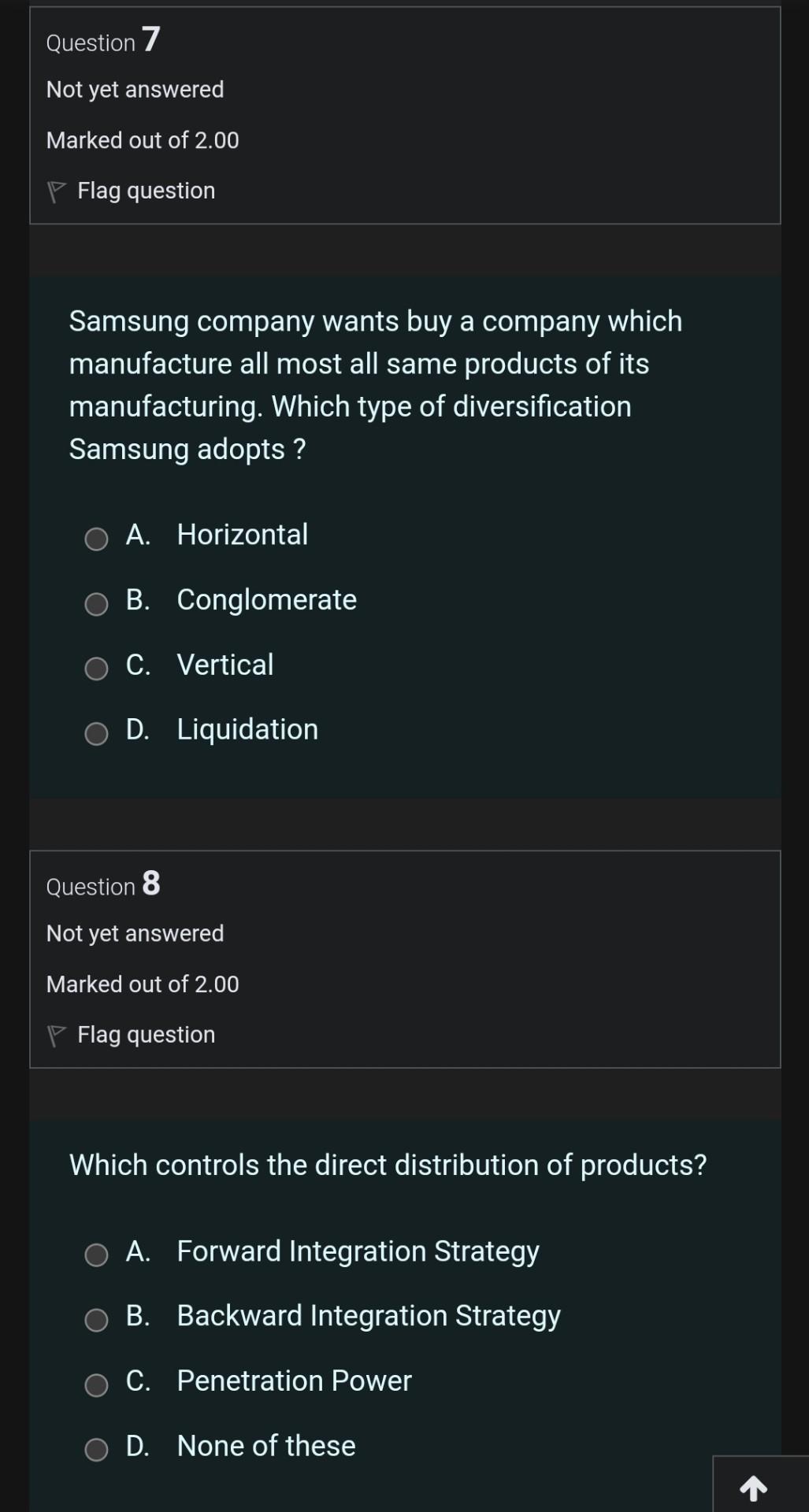Click the Question 8 heading
809x1512 pixels.
point(102,885)
